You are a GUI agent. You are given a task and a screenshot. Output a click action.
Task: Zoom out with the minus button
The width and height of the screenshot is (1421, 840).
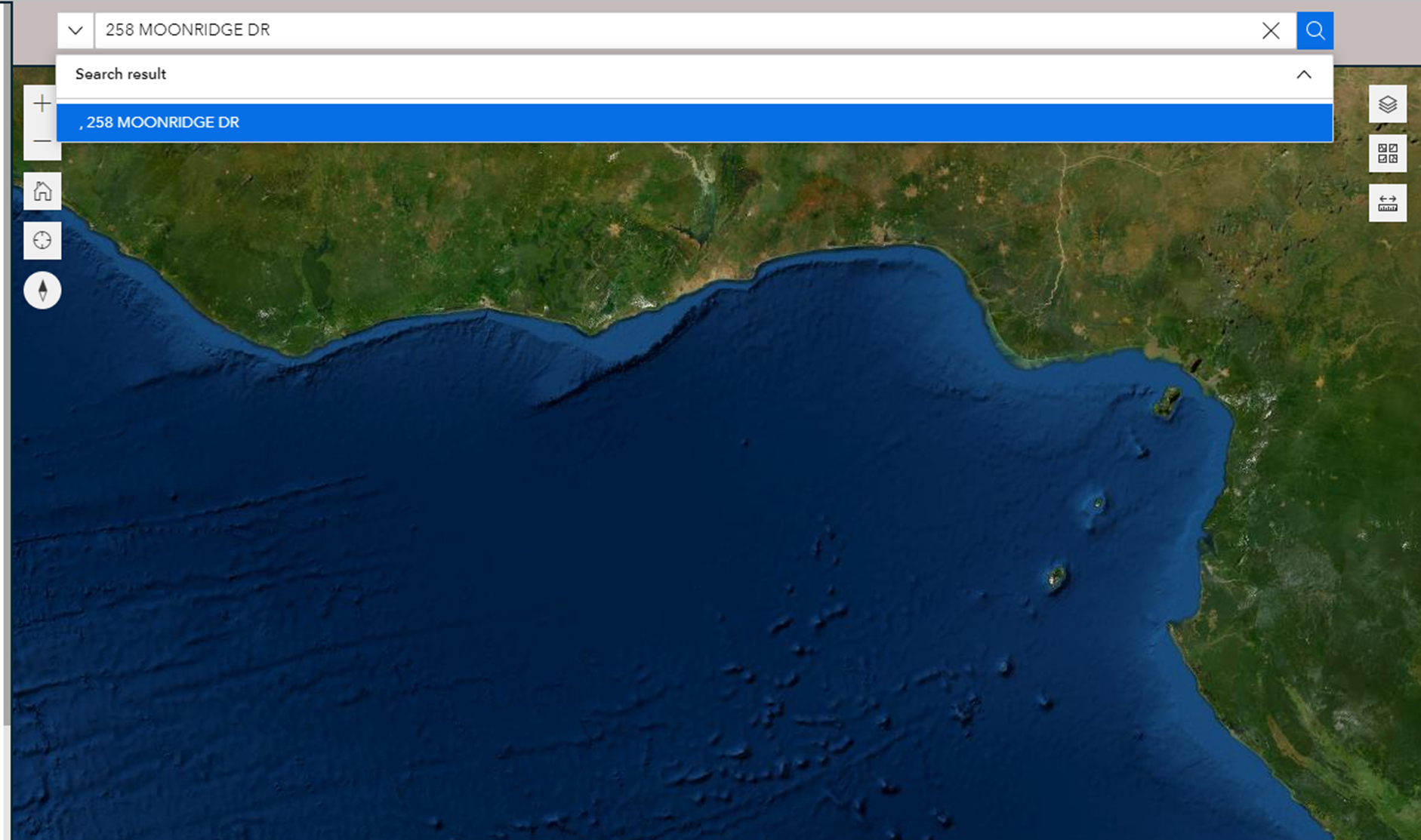click(42, 142)
